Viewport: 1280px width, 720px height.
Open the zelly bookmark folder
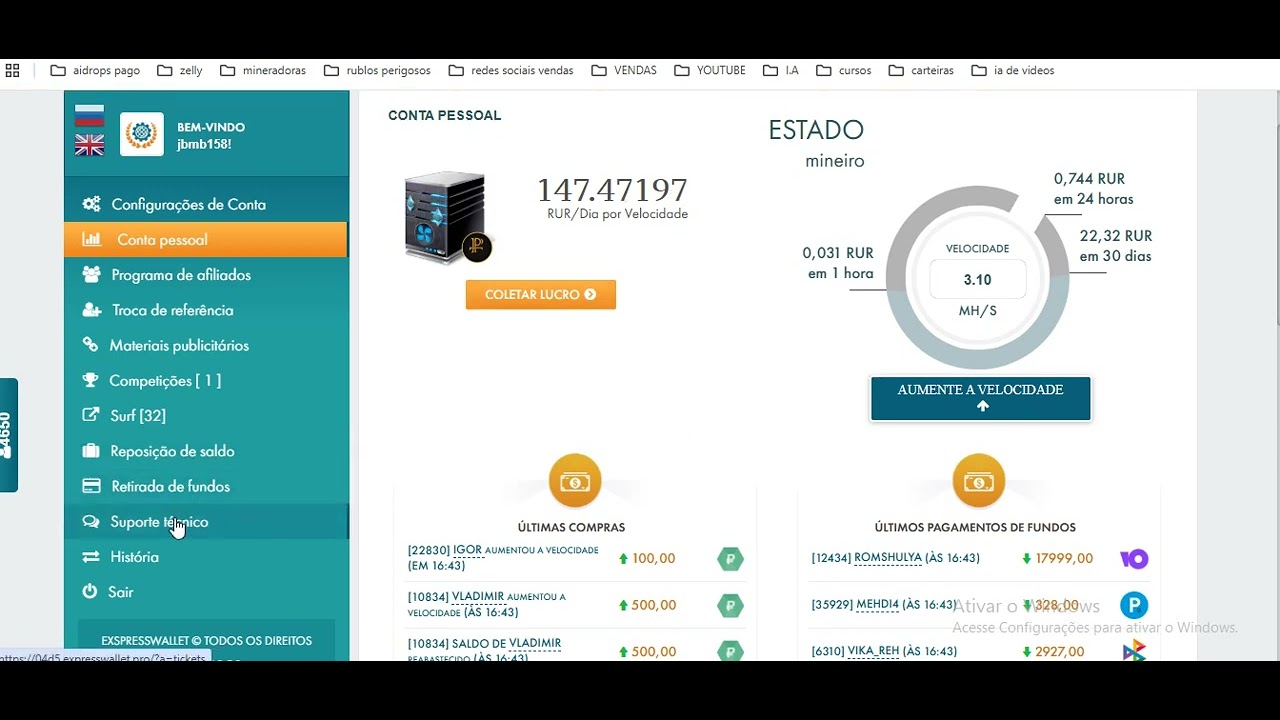[x=180, y=71]
